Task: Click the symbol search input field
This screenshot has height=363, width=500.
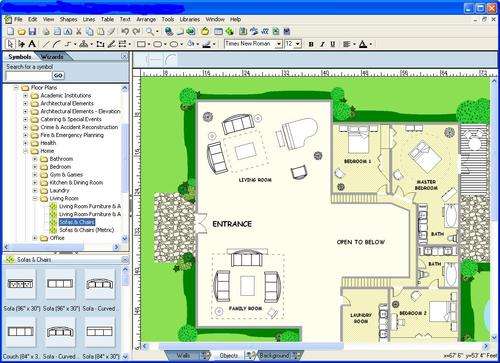Action: click(x=29, y=76)
